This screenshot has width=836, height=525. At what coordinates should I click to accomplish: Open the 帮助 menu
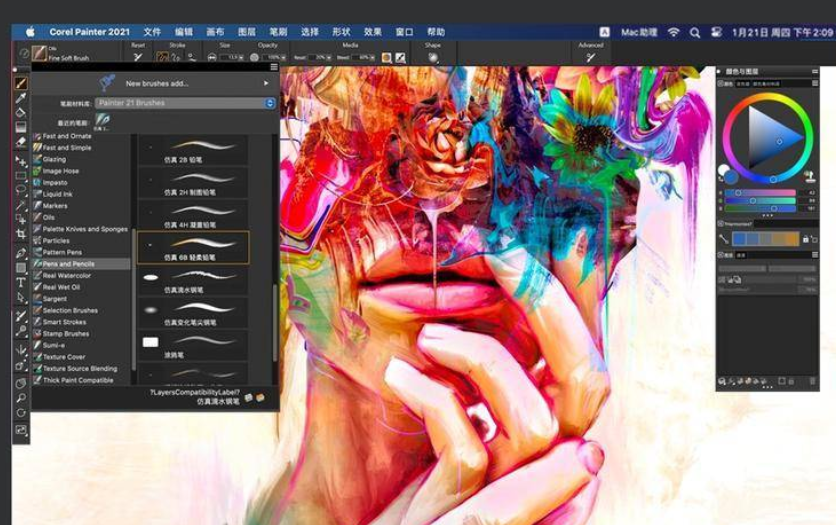click(436, 32)
